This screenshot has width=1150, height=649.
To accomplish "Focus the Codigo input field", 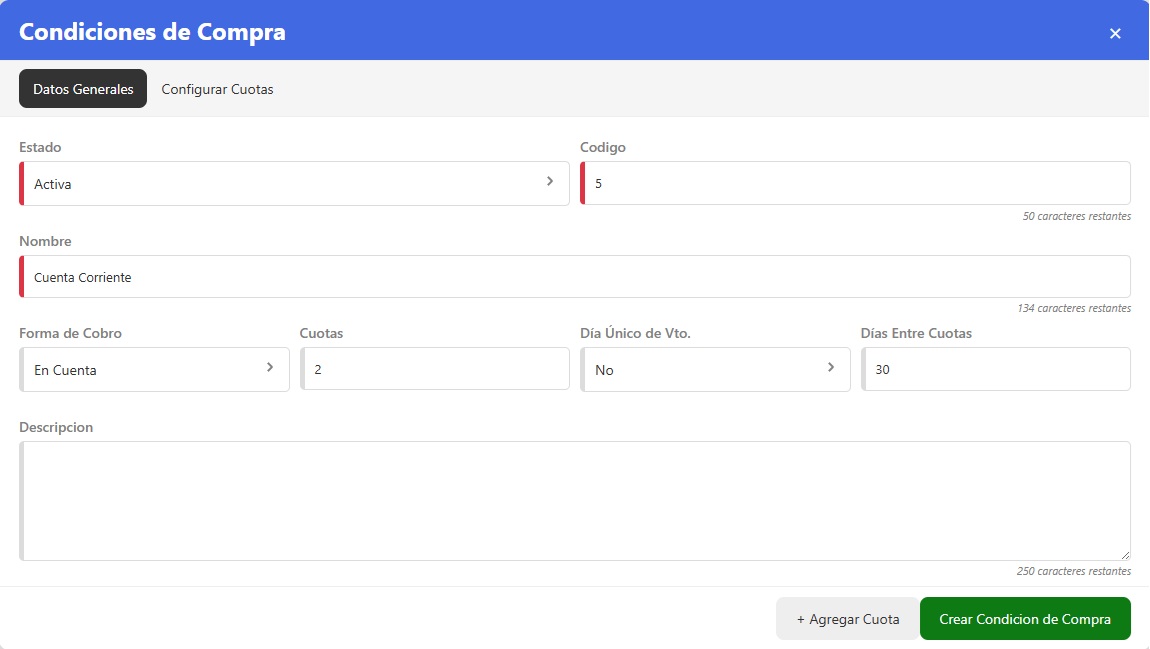I will (x=856, y=184).
